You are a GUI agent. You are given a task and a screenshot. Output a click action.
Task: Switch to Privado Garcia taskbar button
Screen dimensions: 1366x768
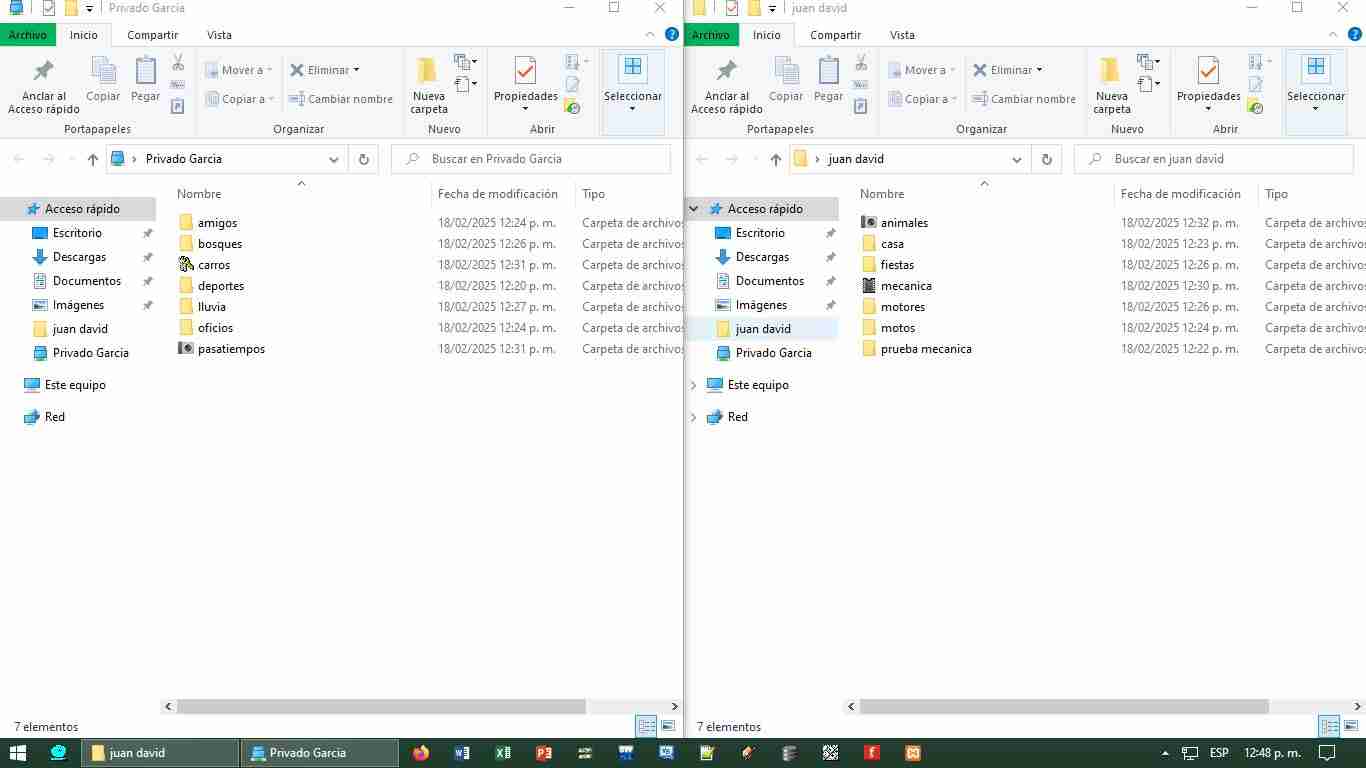(x=320, y=753)
